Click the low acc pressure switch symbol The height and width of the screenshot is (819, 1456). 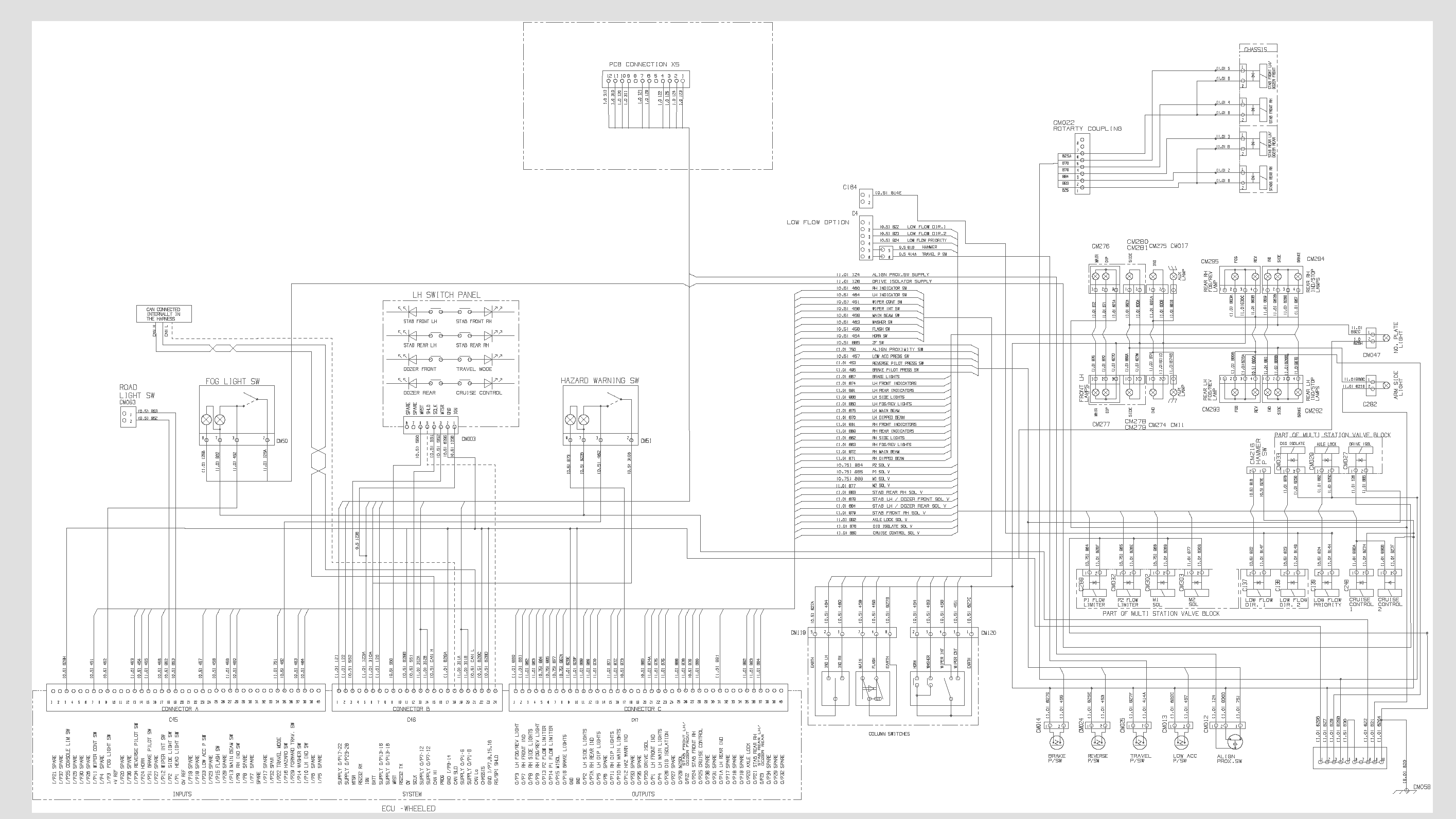click(x=1180, y=742)
